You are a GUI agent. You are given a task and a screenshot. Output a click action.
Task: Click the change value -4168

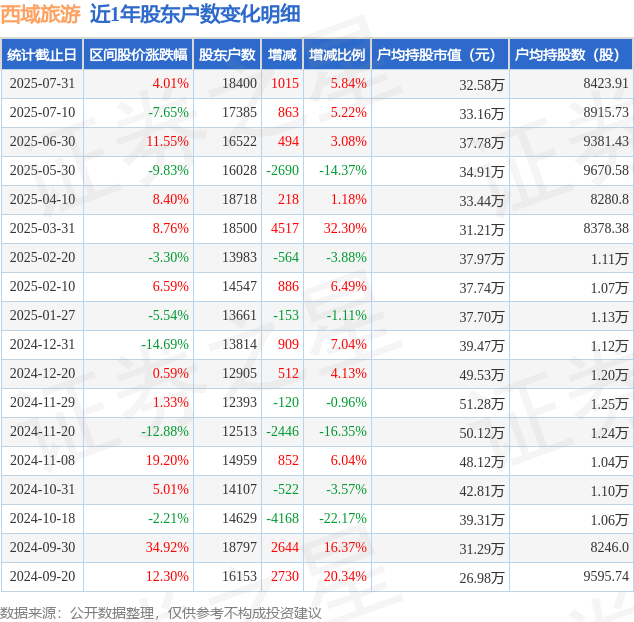tap(283, 518)
